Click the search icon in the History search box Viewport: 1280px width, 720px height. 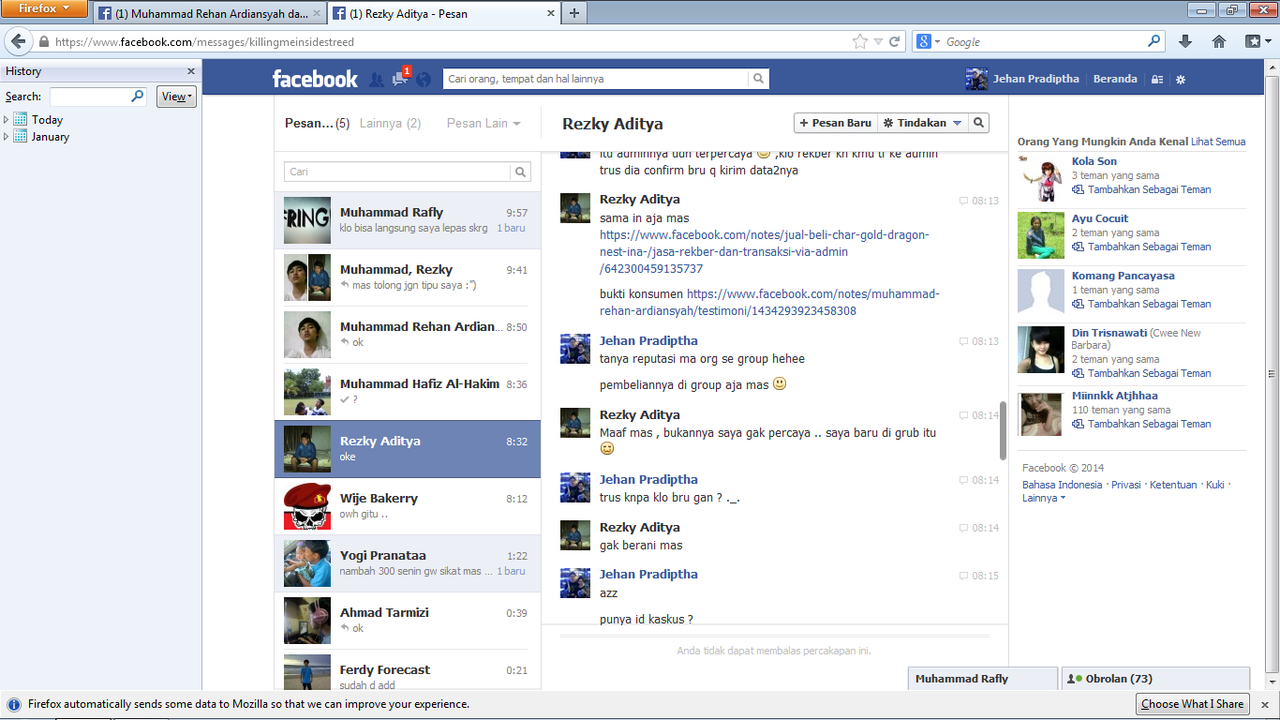point(137,97)
